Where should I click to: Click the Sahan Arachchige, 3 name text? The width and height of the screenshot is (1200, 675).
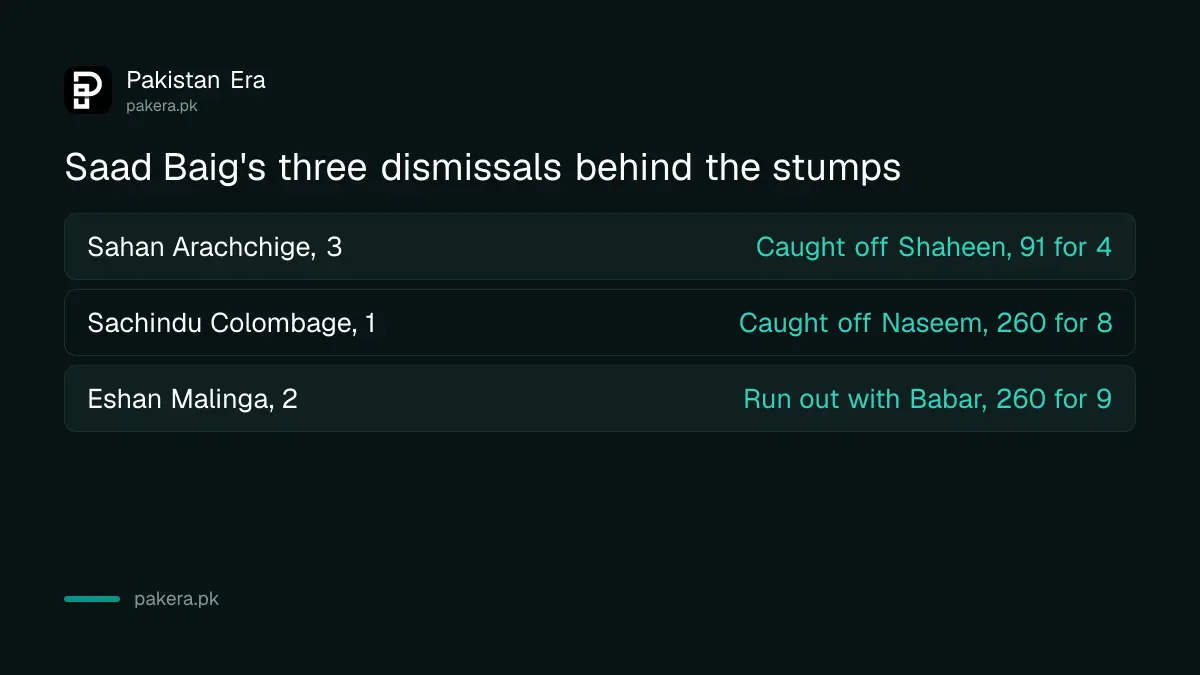click(x=215, y=247)
